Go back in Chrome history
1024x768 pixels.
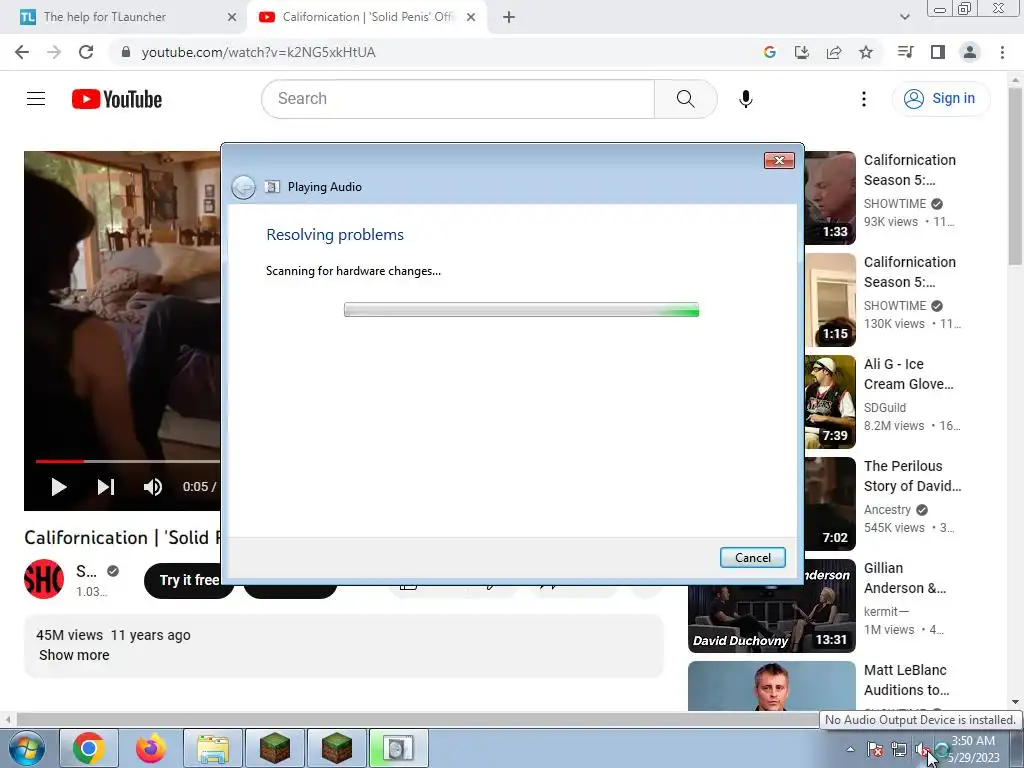pyautogui.click(x=22, y=52)
